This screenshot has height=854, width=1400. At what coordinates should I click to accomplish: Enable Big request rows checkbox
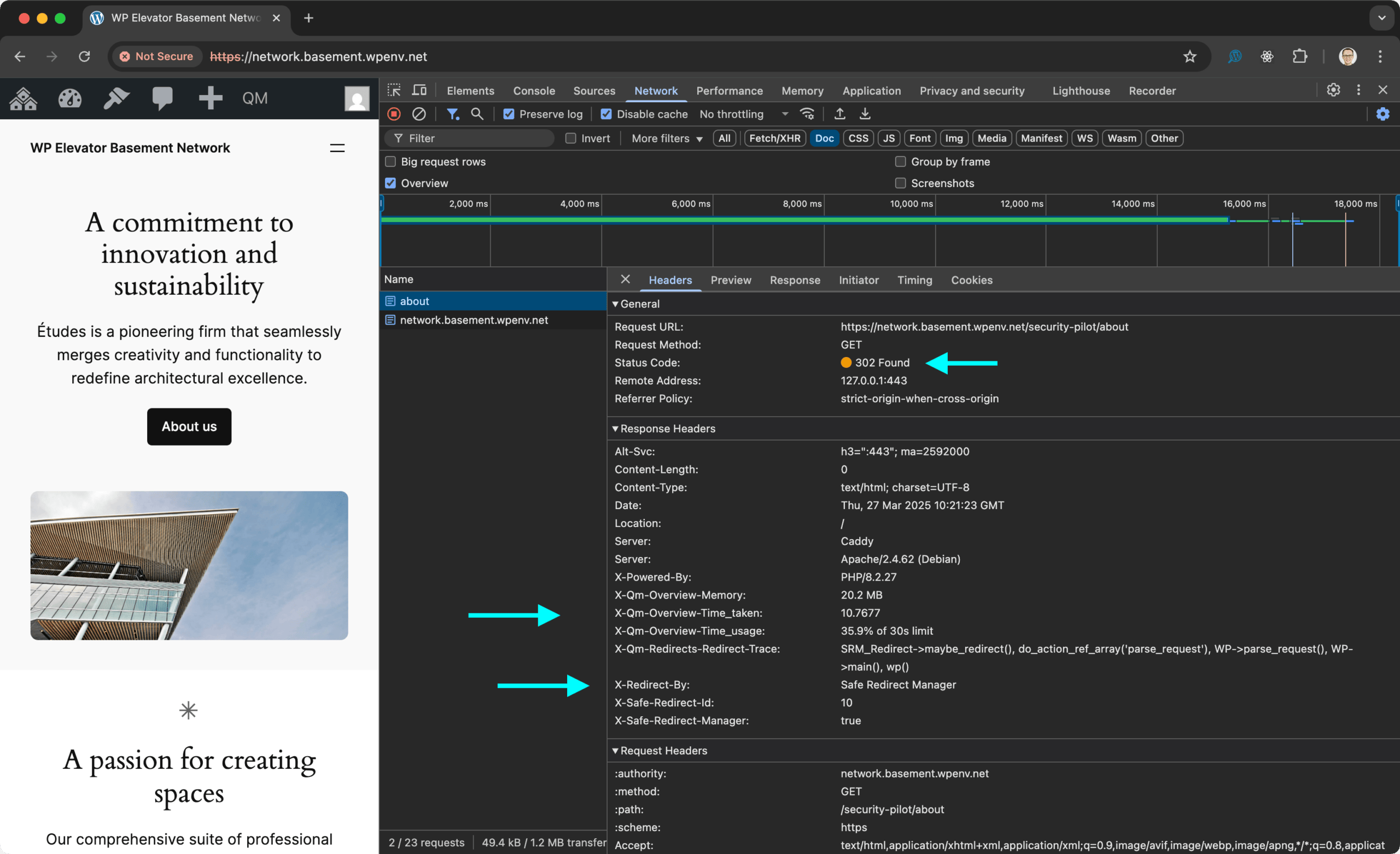click(390, 161)
